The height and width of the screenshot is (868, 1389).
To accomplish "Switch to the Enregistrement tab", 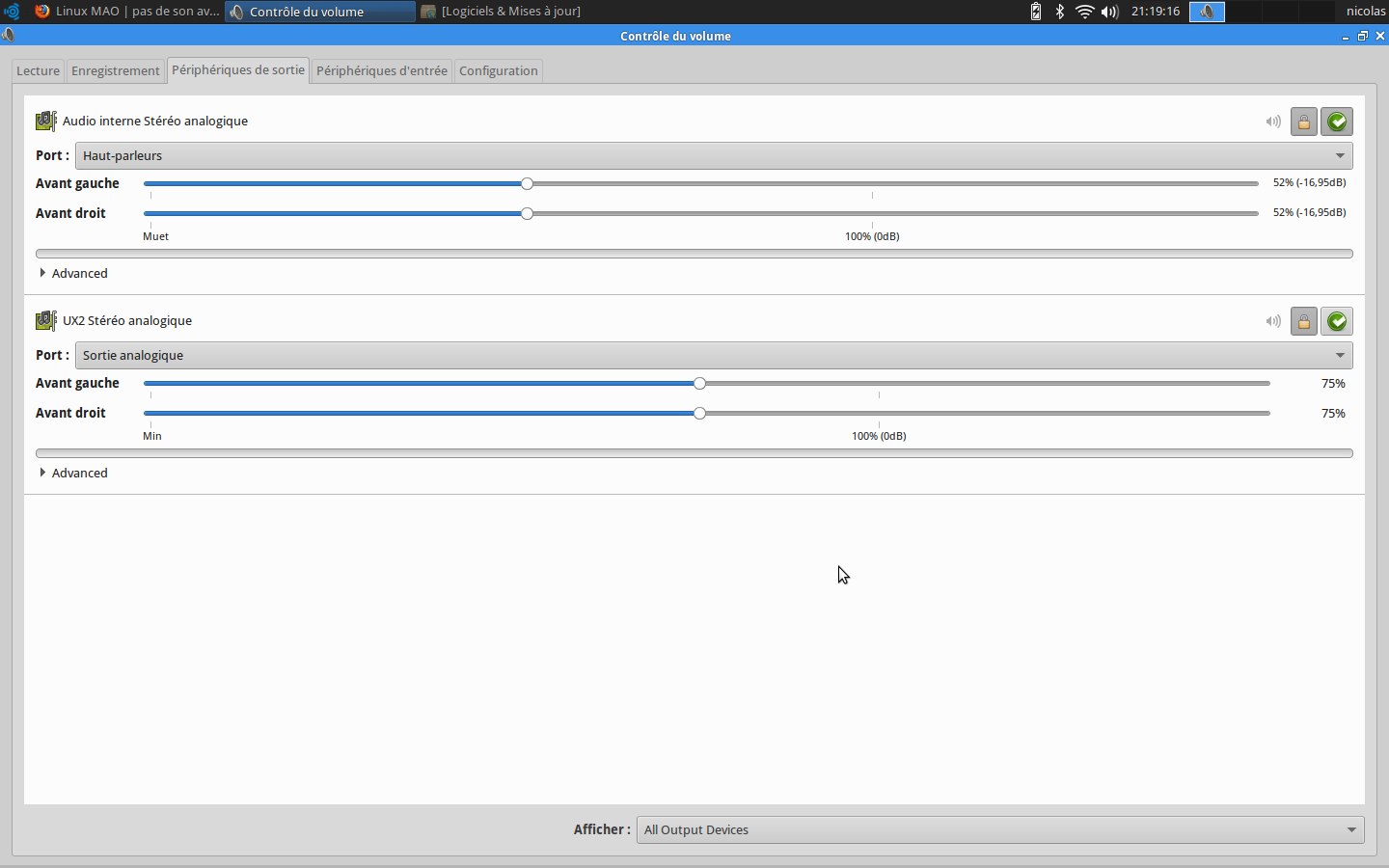I will (116, 70).
